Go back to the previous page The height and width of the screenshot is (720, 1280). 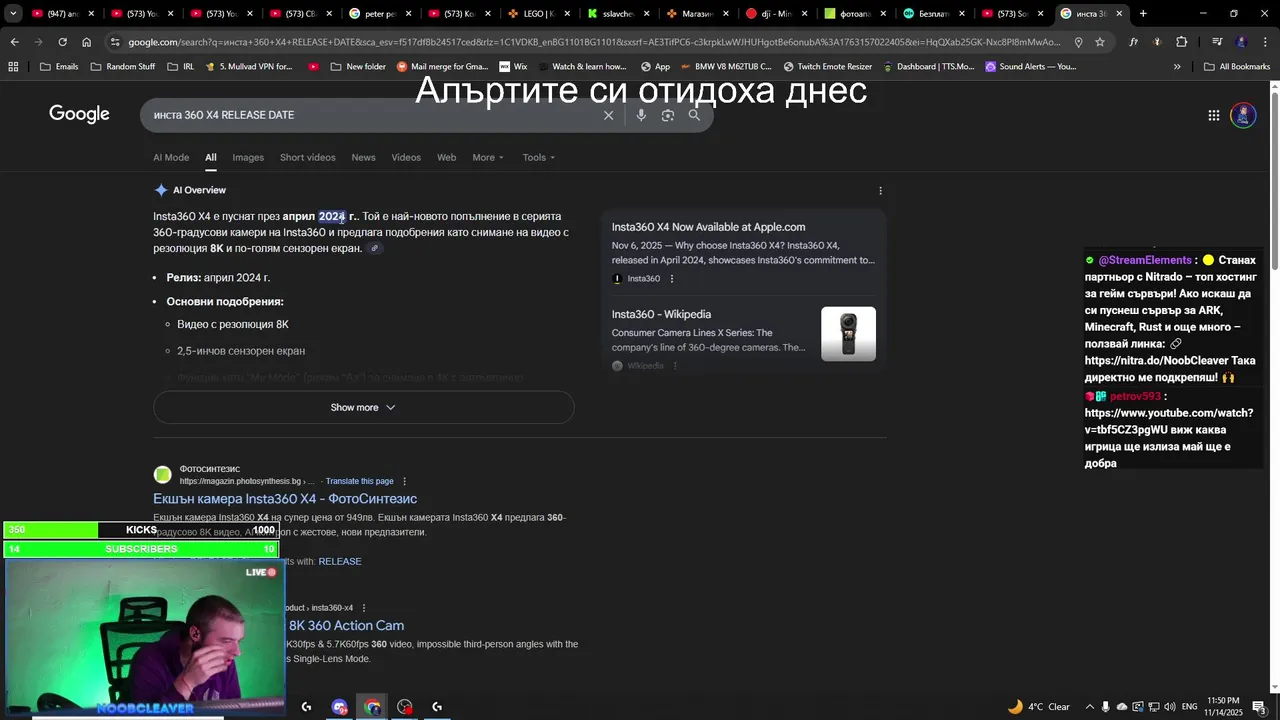[x=14, y=42]
